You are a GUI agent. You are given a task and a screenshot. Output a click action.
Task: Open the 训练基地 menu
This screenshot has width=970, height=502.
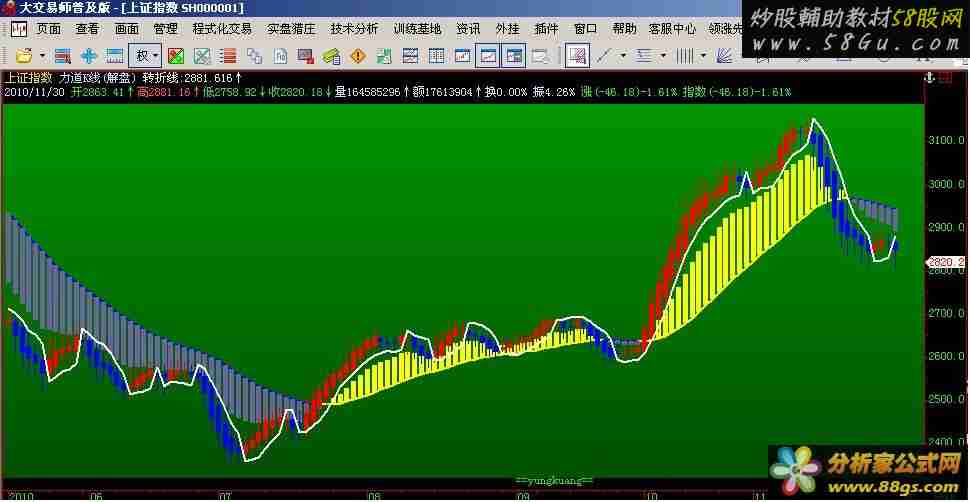(418, 29)
